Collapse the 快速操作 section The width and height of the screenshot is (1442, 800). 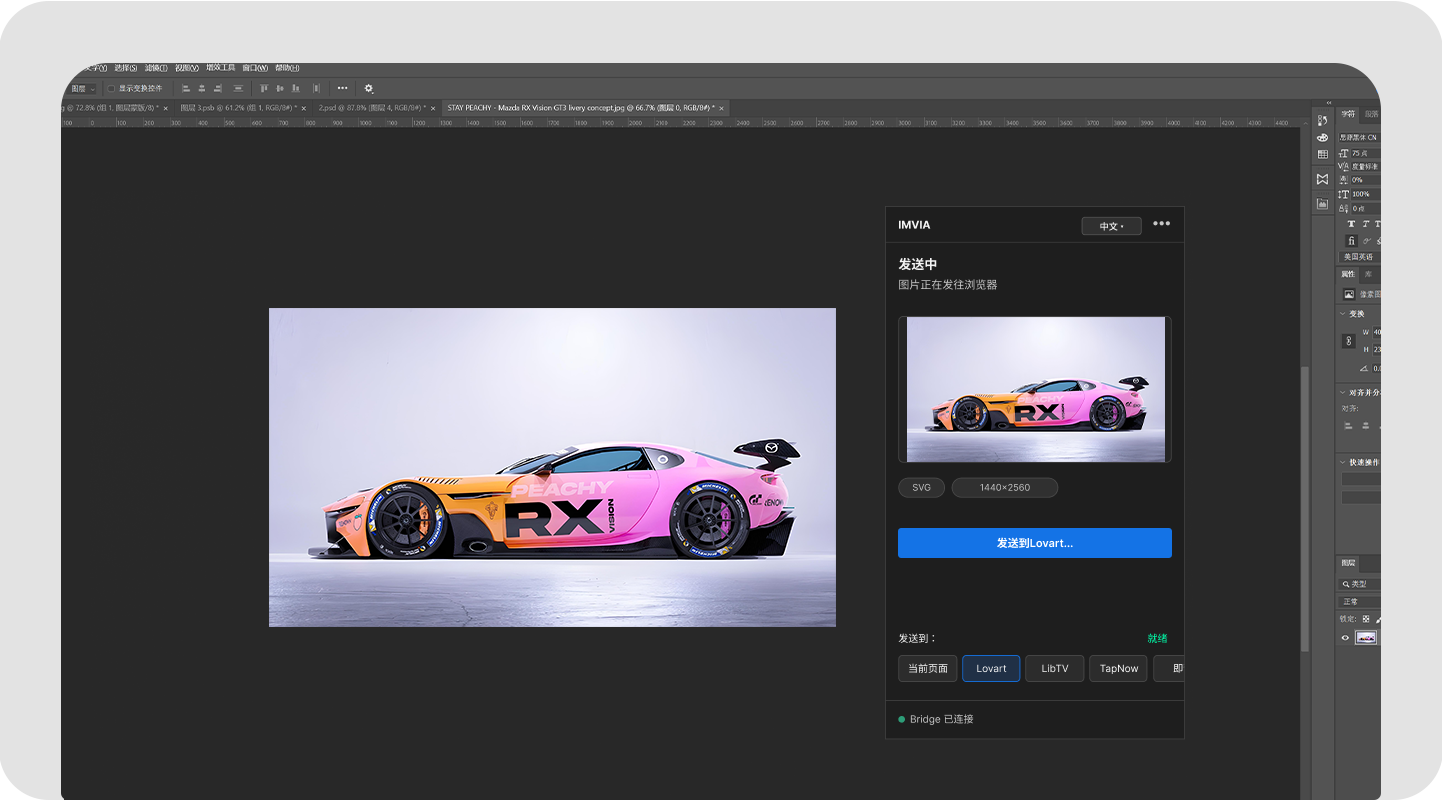1342,462
